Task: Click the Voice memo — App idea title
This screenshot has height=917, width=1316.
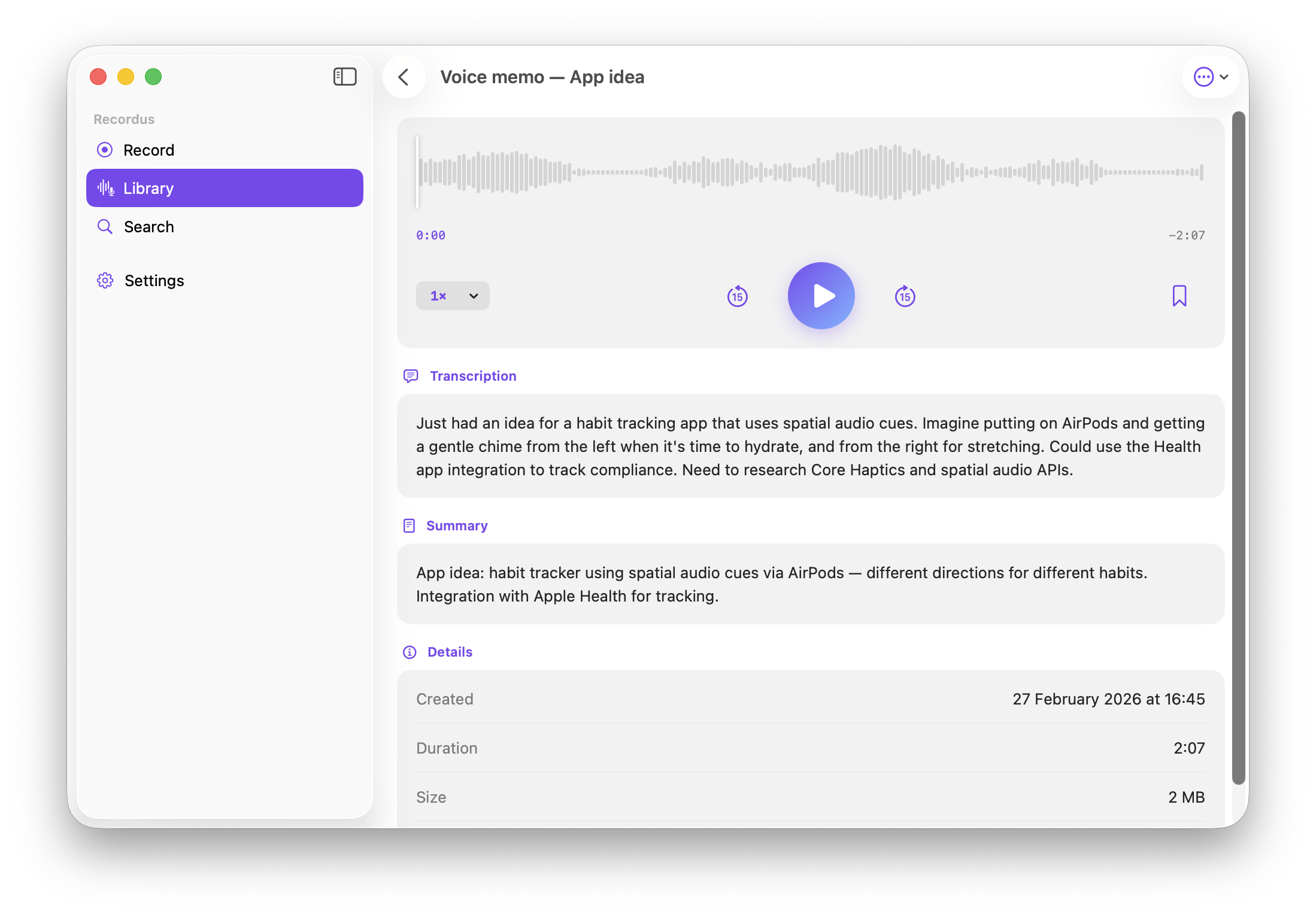Action: click(x=542, y=77)
